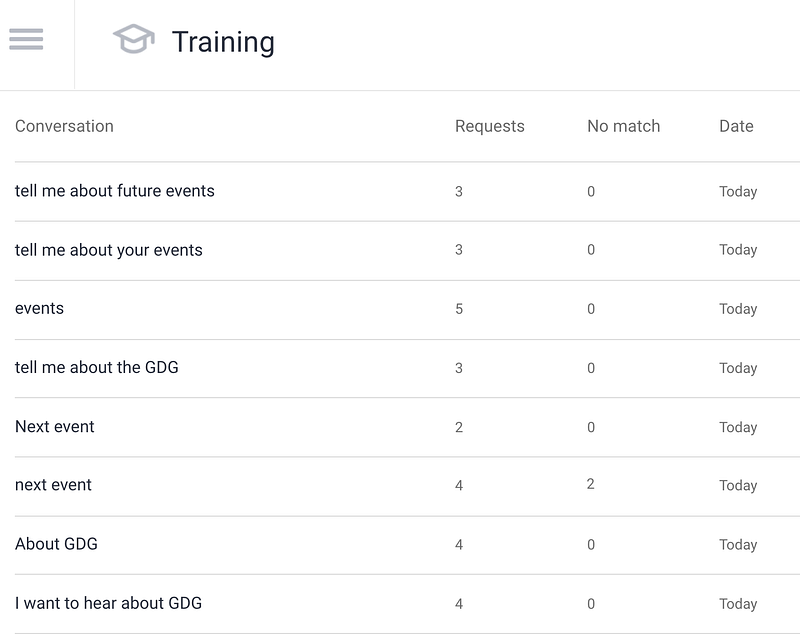Screen dimensions: 800x638
Task: Open "tell me about your events" conversation
Action: 407,251
